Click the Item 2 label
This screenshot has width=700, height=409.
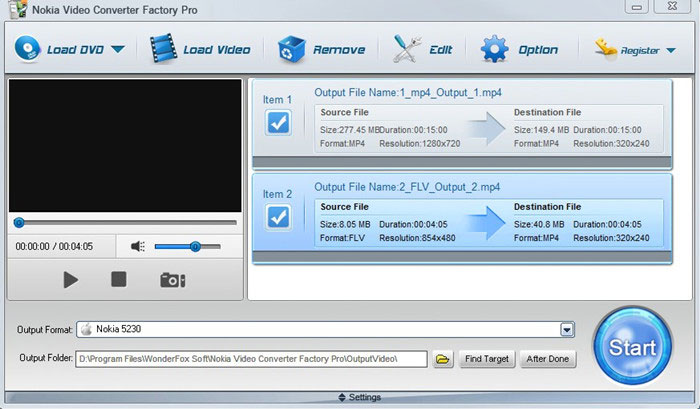277,194
